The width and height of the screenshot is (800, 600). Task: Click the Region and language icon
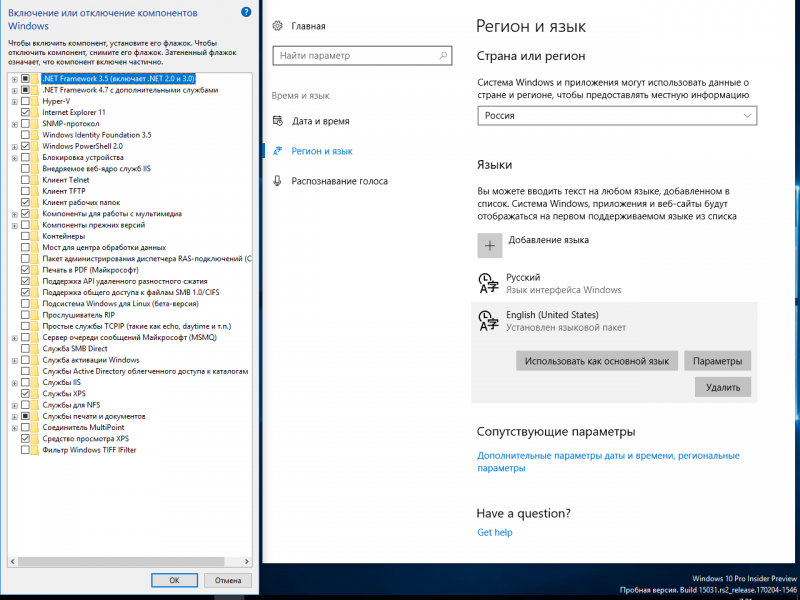click(x=278, y=151)
